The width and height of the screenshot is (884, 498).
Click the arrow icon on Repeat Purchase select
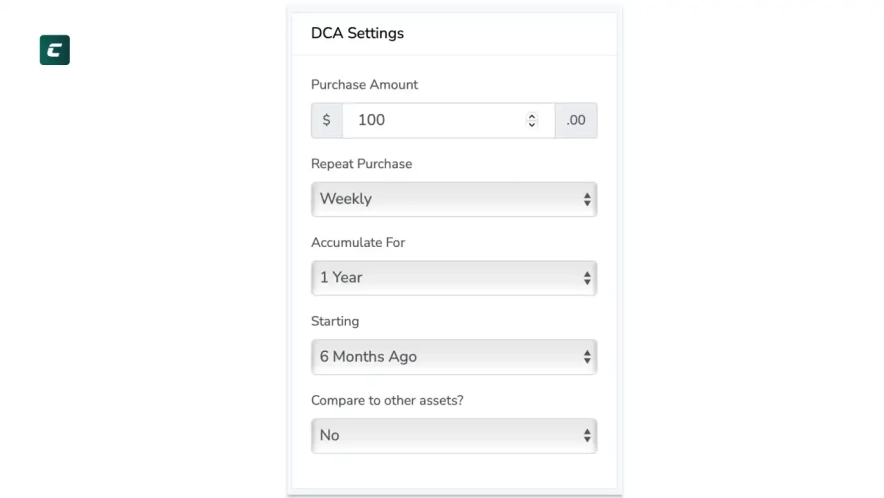[587, 200]
